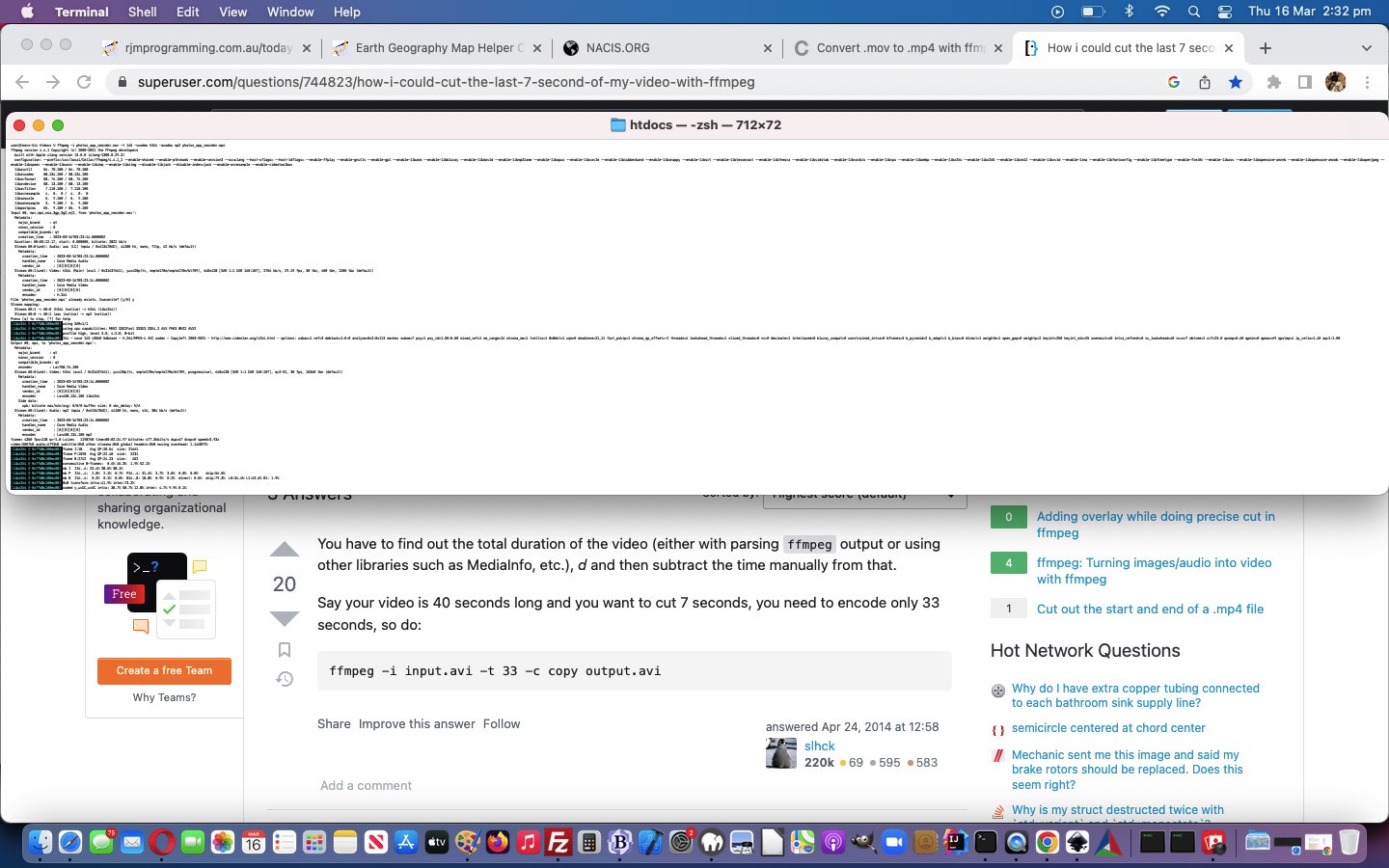Reload the current page
The width and height of the screenshot is (1389, 868).
coord(84,82)
